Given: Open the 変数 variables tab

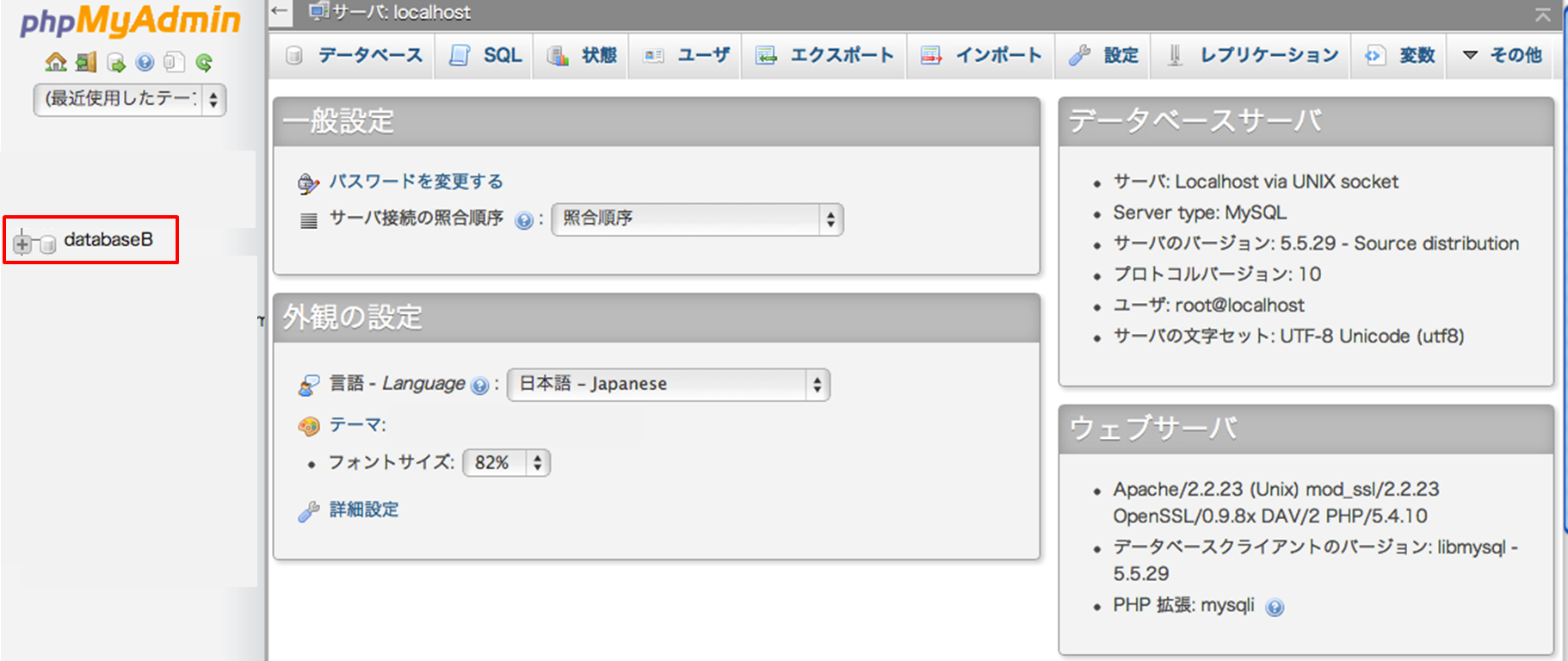Looking at the screenshot, I should (1400, 55).
